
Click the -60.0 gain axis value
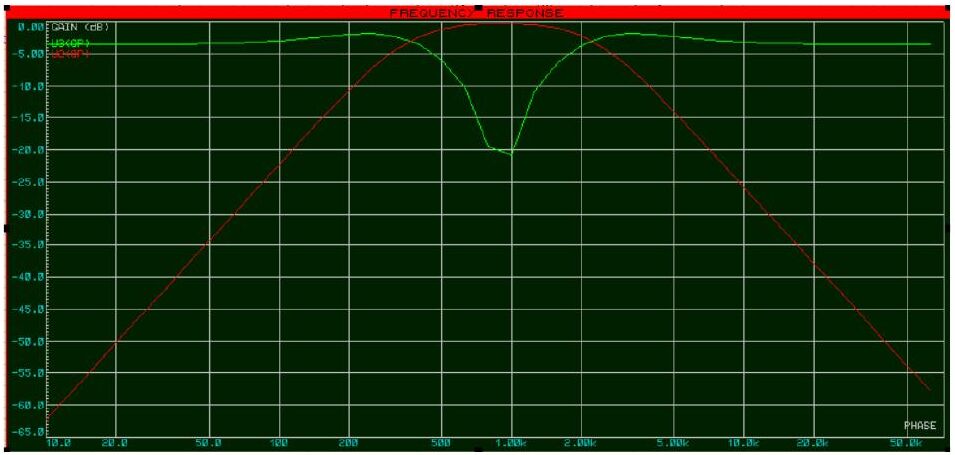[28, 405]
